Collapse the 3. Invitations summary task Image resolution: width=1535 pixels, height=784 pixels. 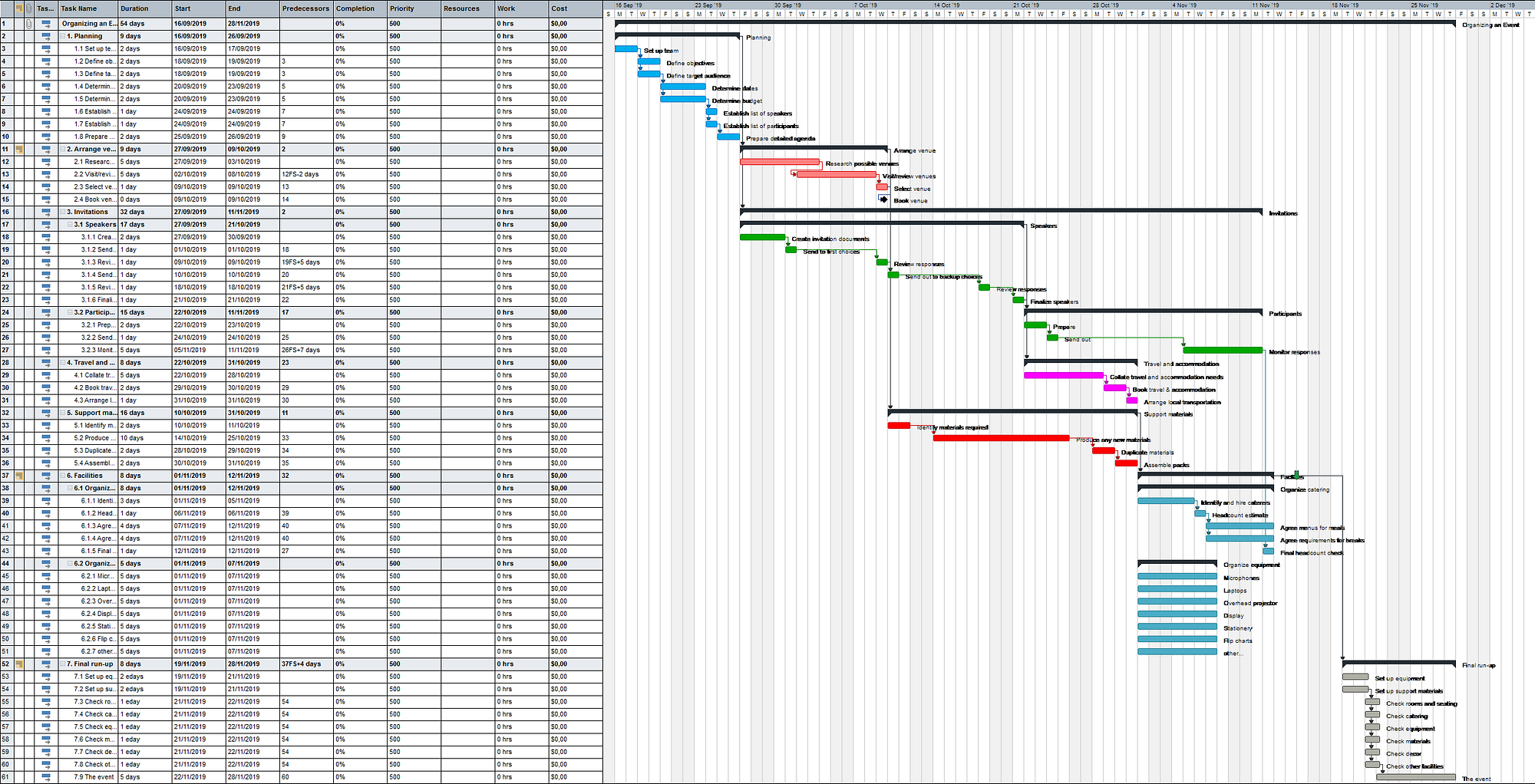point(63,212)
